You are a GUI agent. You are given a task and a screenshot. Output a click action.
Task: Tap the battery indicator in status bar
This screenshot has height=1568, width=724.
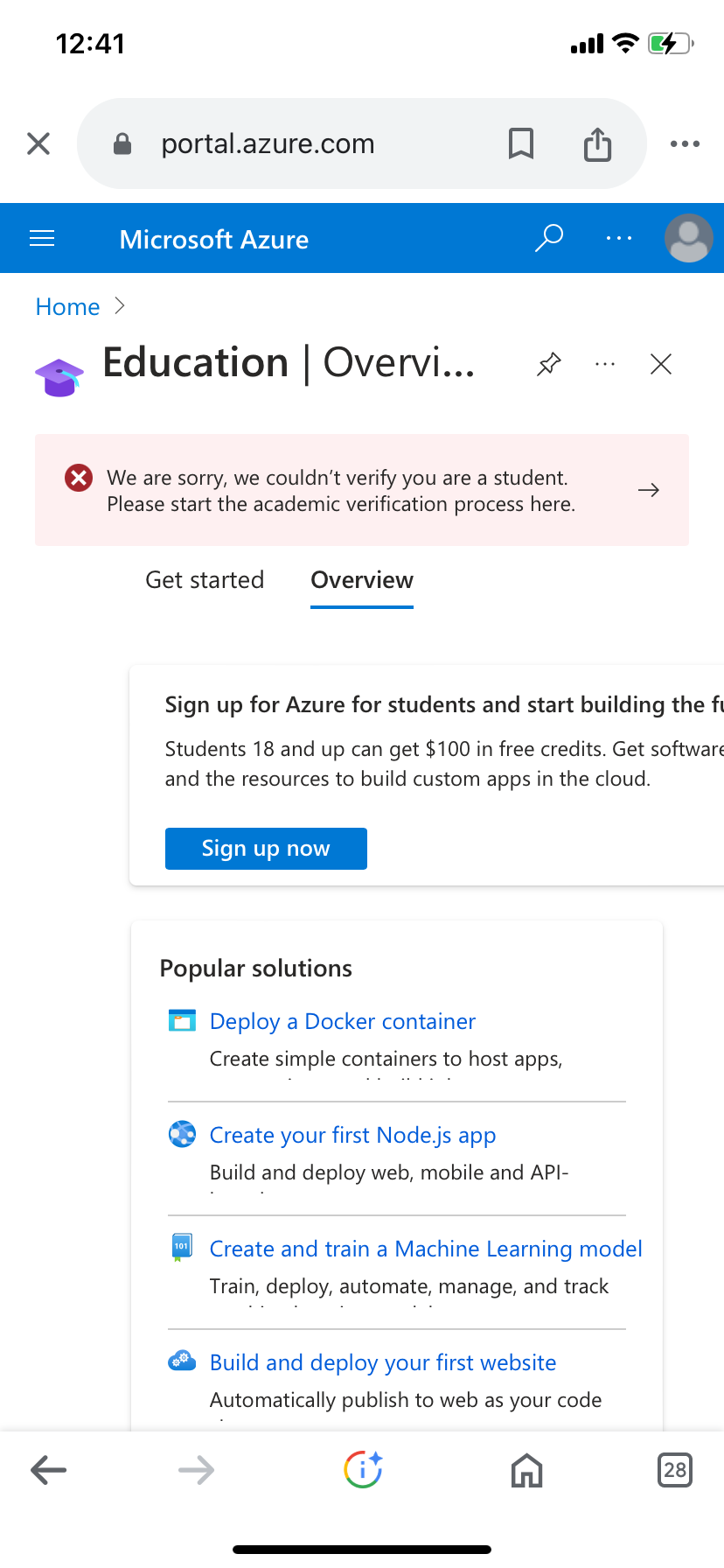[671, 43]
